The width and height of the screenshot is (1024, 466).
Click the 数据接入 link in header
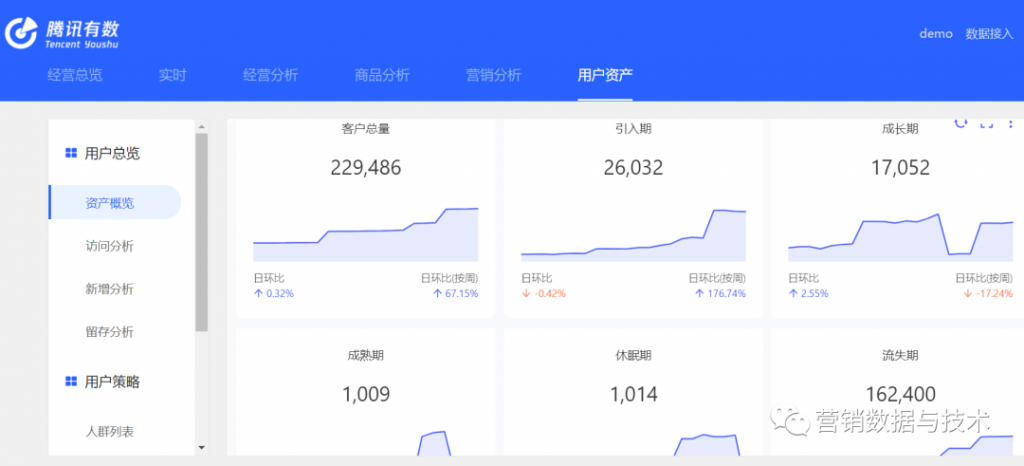coord(988,34)
